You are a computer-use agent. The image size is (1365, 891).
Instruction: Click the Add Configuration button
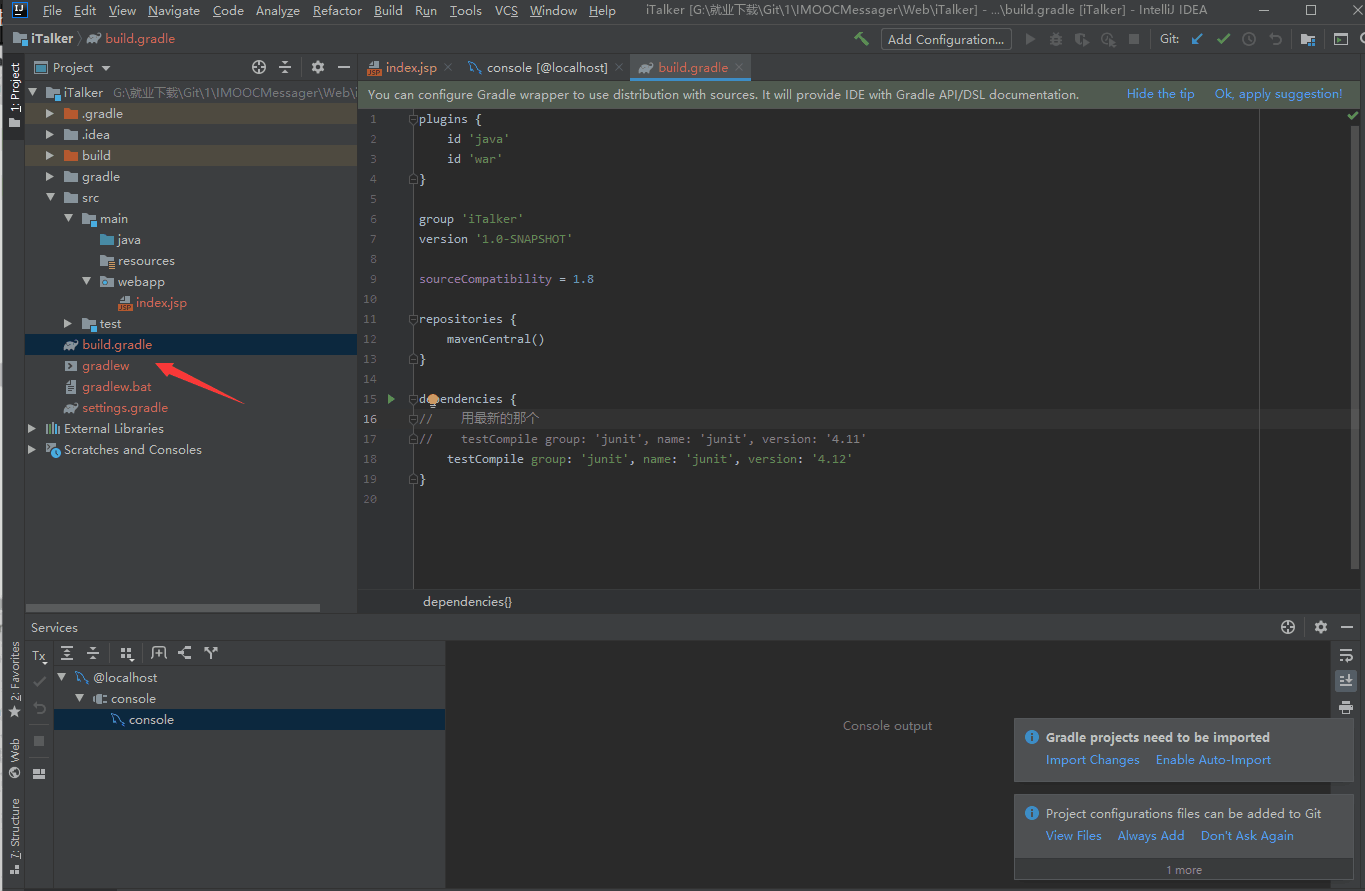click(x=946, y=39)
